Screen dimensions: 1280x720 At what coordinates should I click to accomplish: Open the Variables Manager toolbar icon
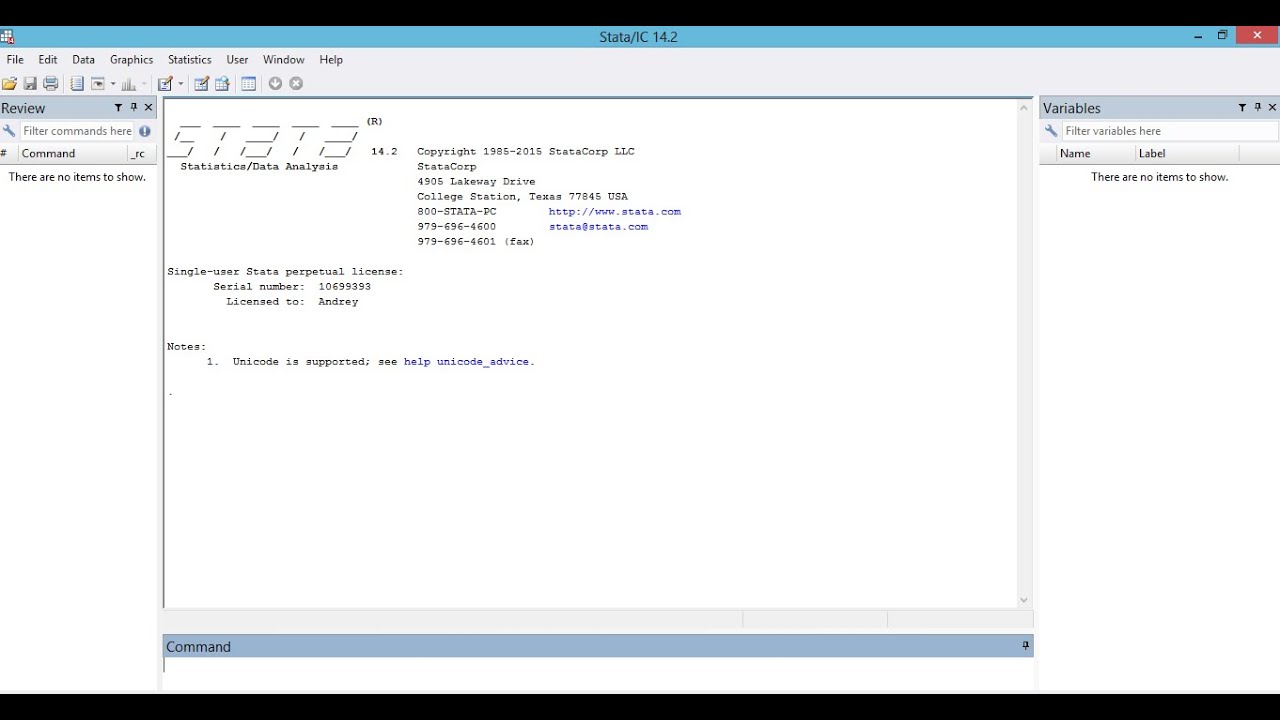coord(249,84)
